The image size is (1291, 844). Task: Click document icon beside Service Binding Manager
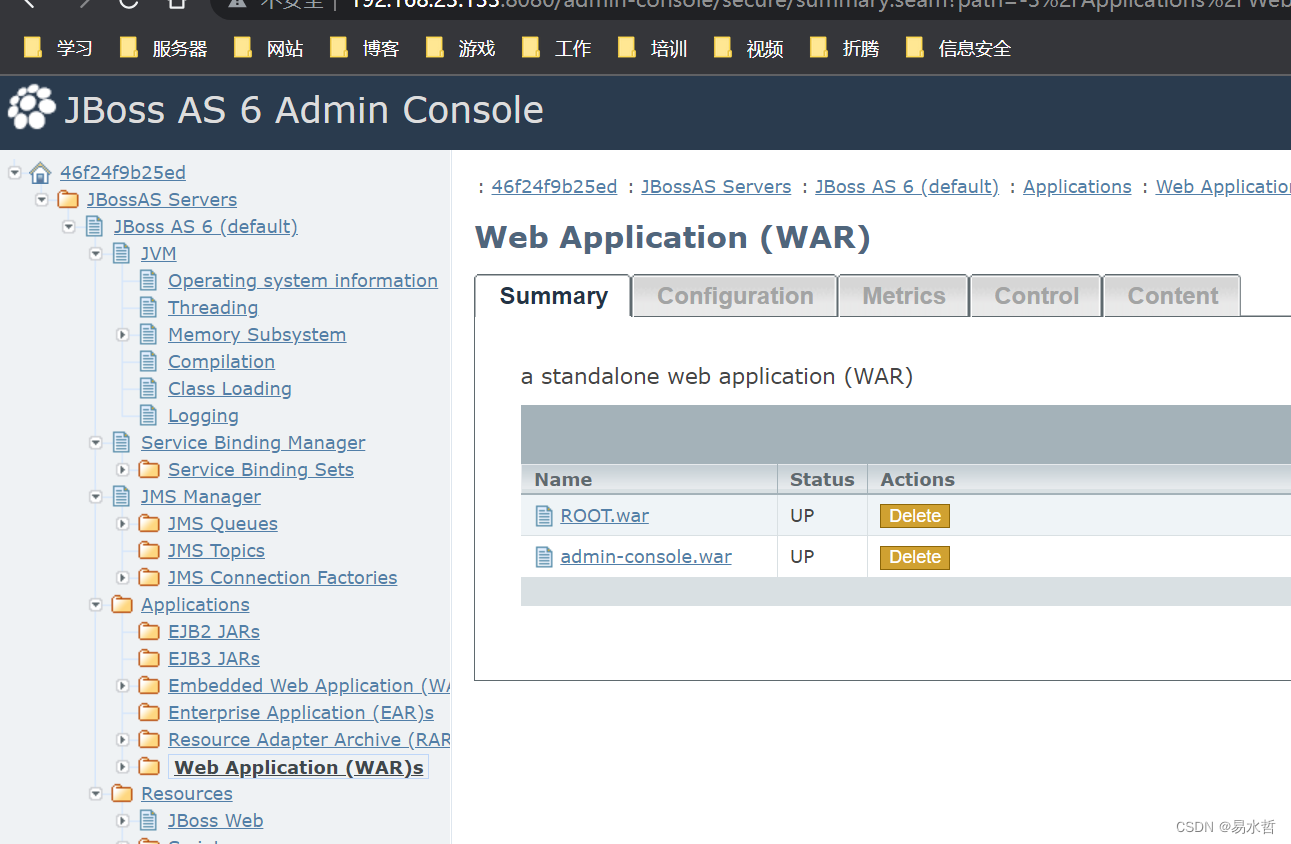pos(122,443)
